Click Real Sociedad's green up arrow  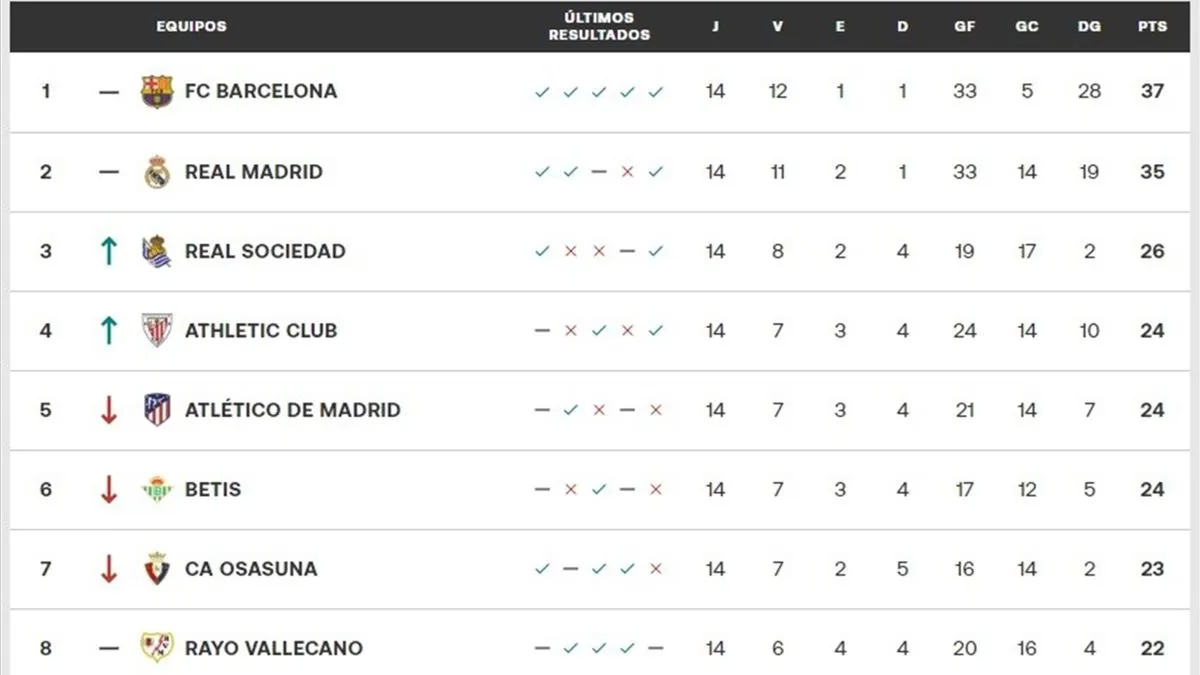click(x=109, y=251)
